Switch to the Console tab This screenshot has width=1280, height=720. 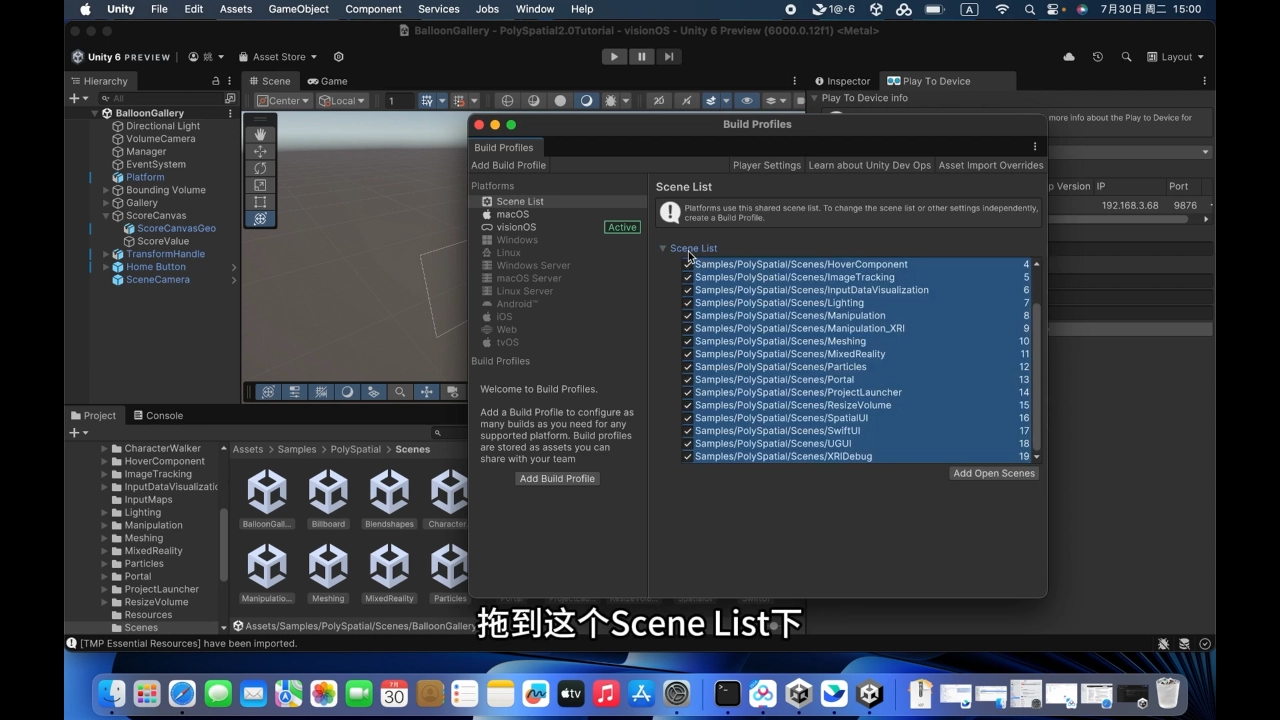coord(157,416)
